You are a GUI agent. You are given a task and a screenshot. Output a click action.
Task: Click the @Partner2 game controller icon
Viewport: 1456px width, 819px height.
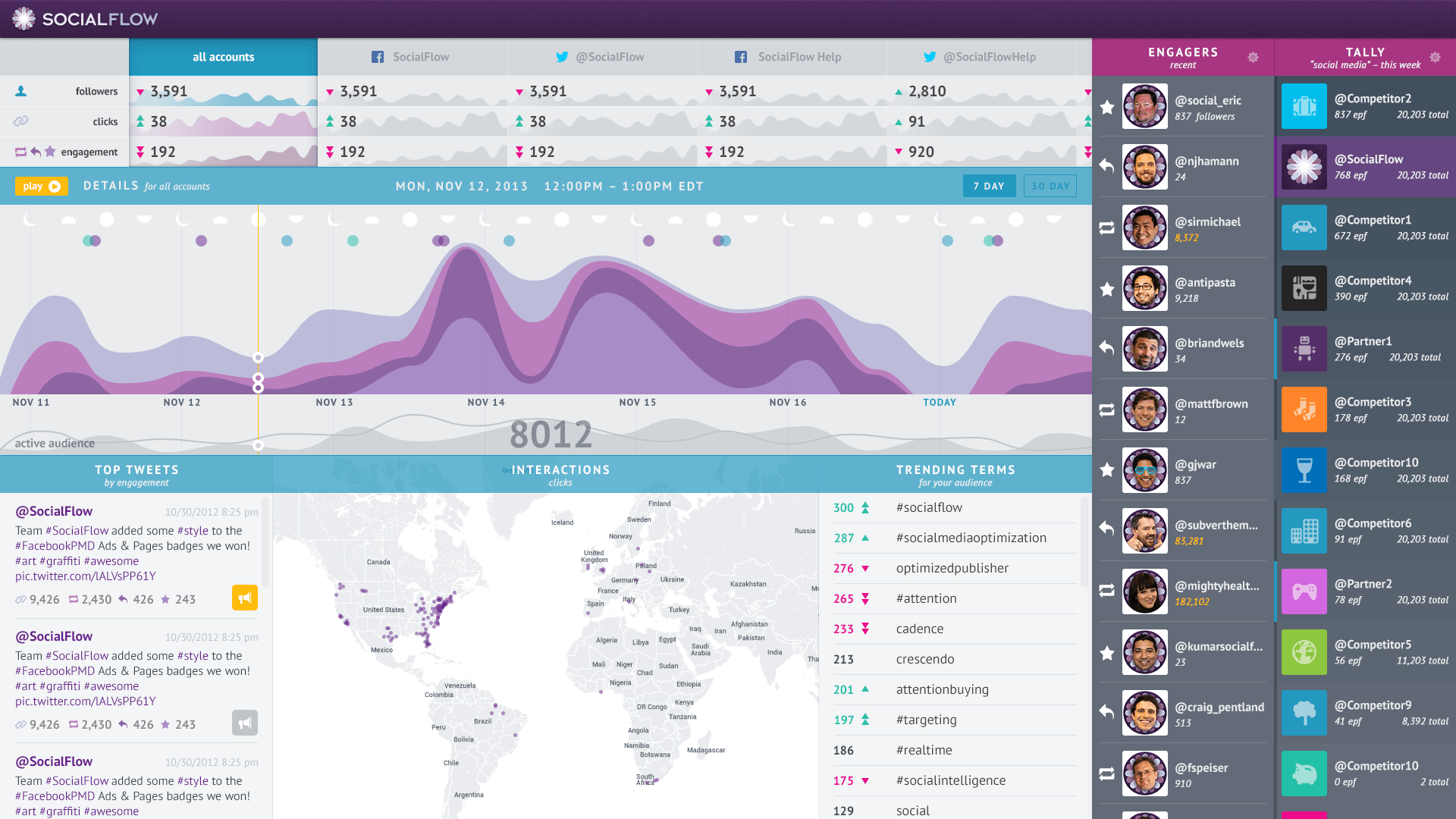1304,591
